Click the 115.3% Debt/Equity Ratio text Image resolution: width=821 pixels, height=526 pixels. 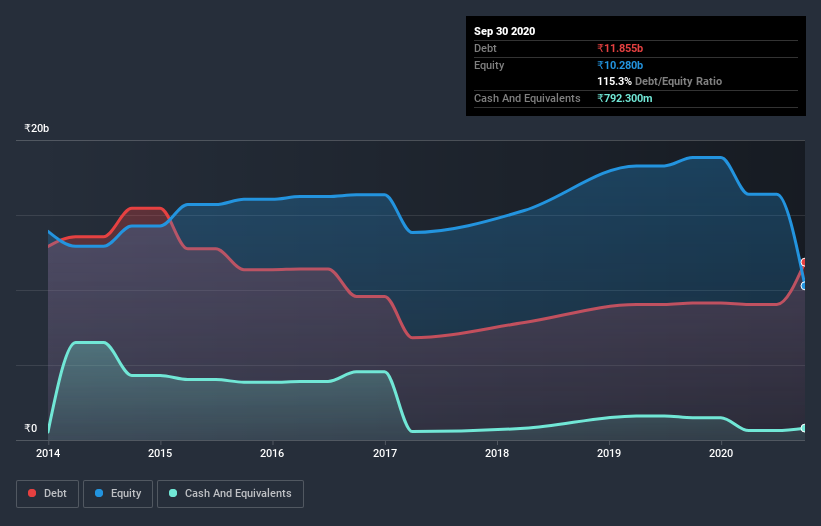click(x=660, y=81)
